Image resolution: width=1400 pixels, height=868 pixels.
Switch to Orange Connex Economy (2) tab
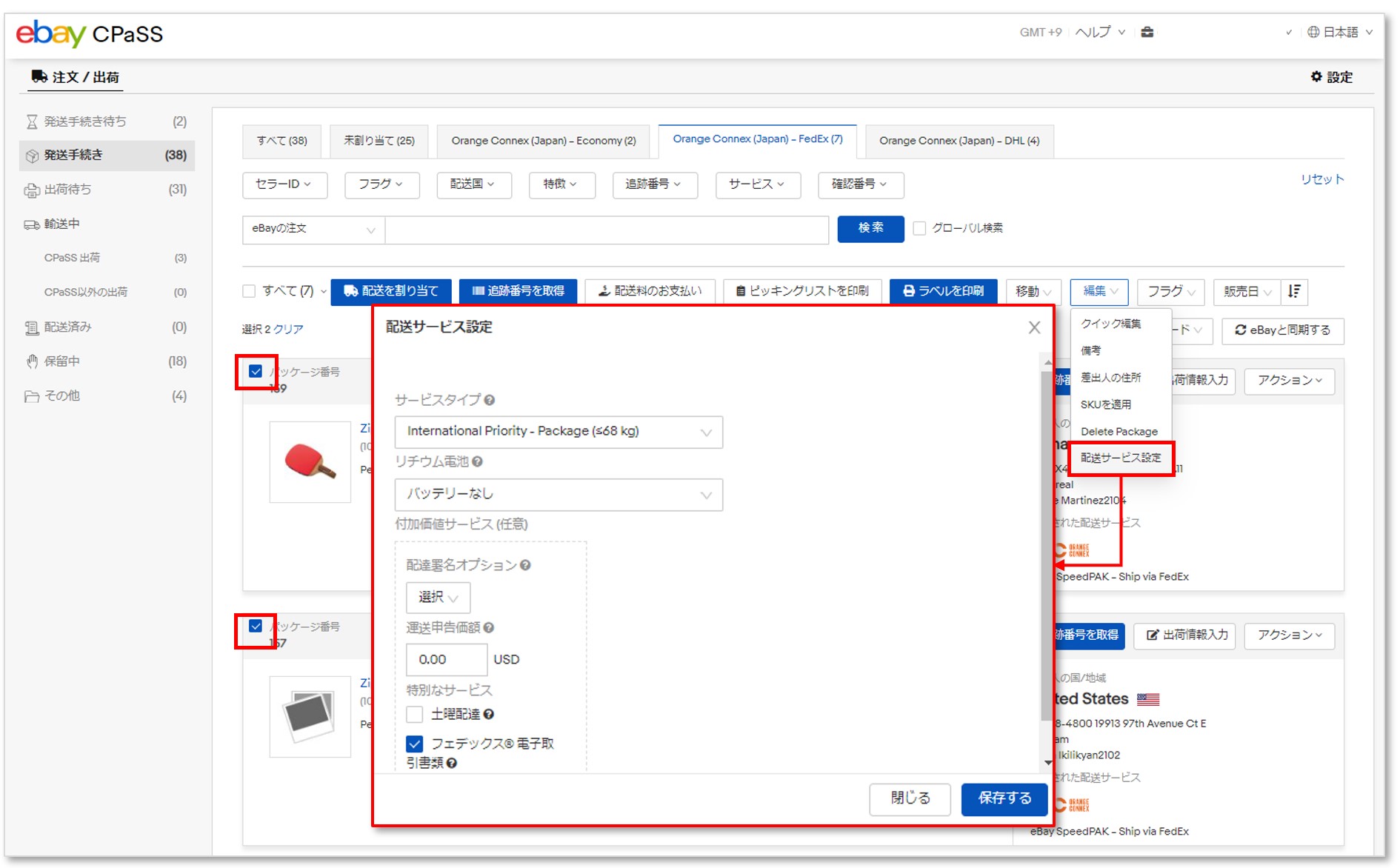[543, 141]
